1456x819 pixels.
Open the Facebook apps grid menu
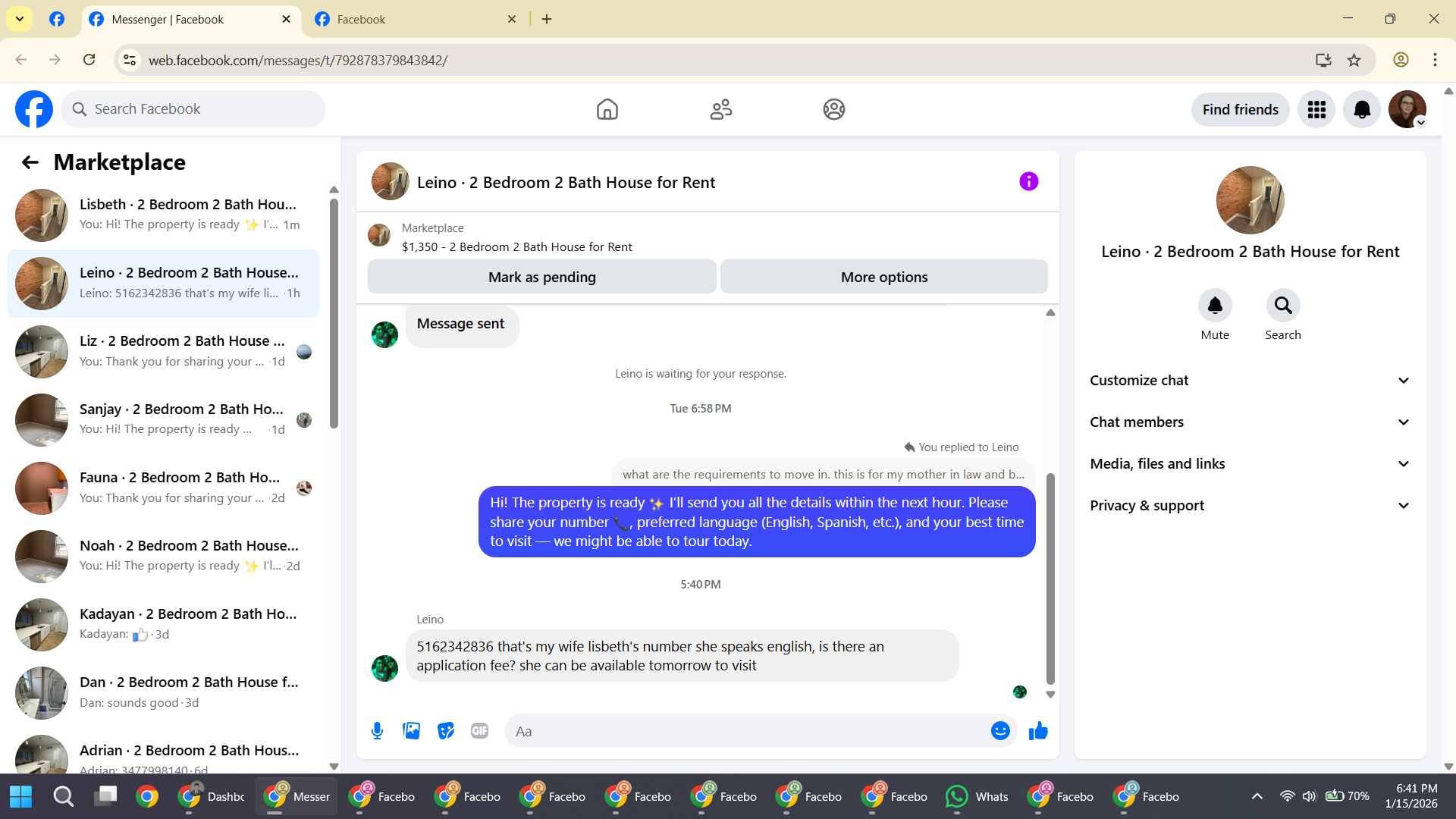(1316, 110)
